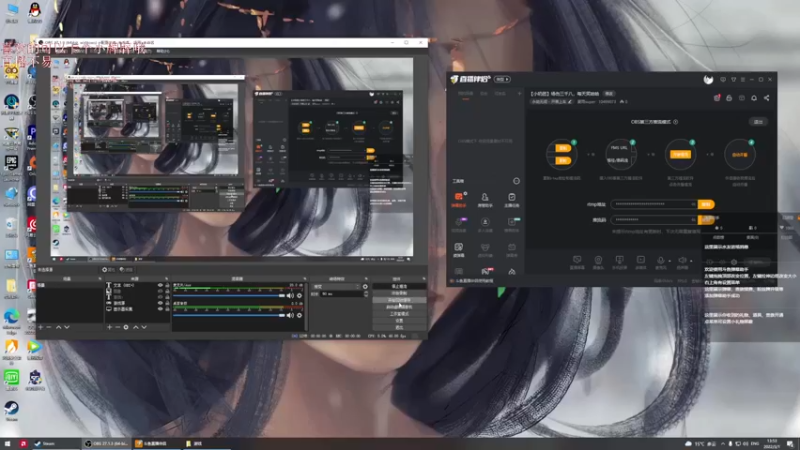
Task: Open Windows Start button on taskbar
Action: [x=8, y=444]
